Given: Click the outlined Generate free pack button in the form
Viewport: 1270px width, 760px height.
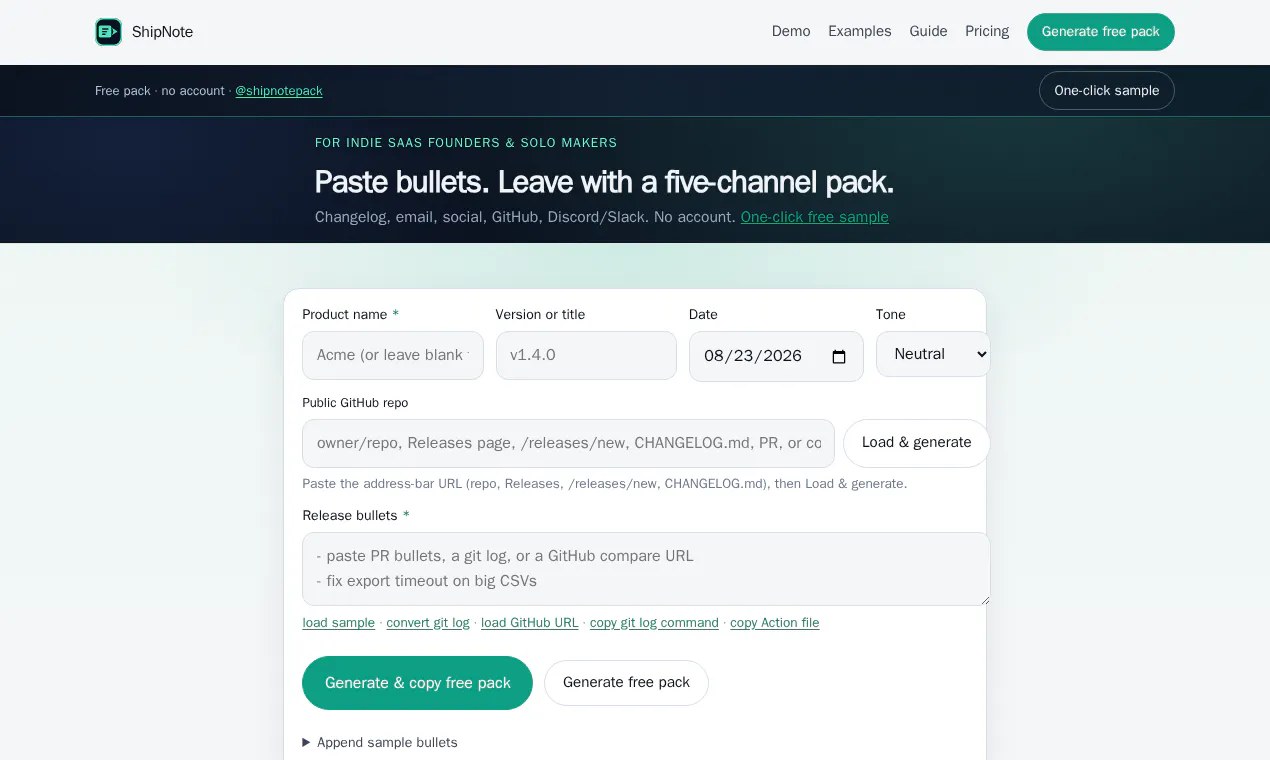Looking at the screenshot, I should (x=626, y=683).
